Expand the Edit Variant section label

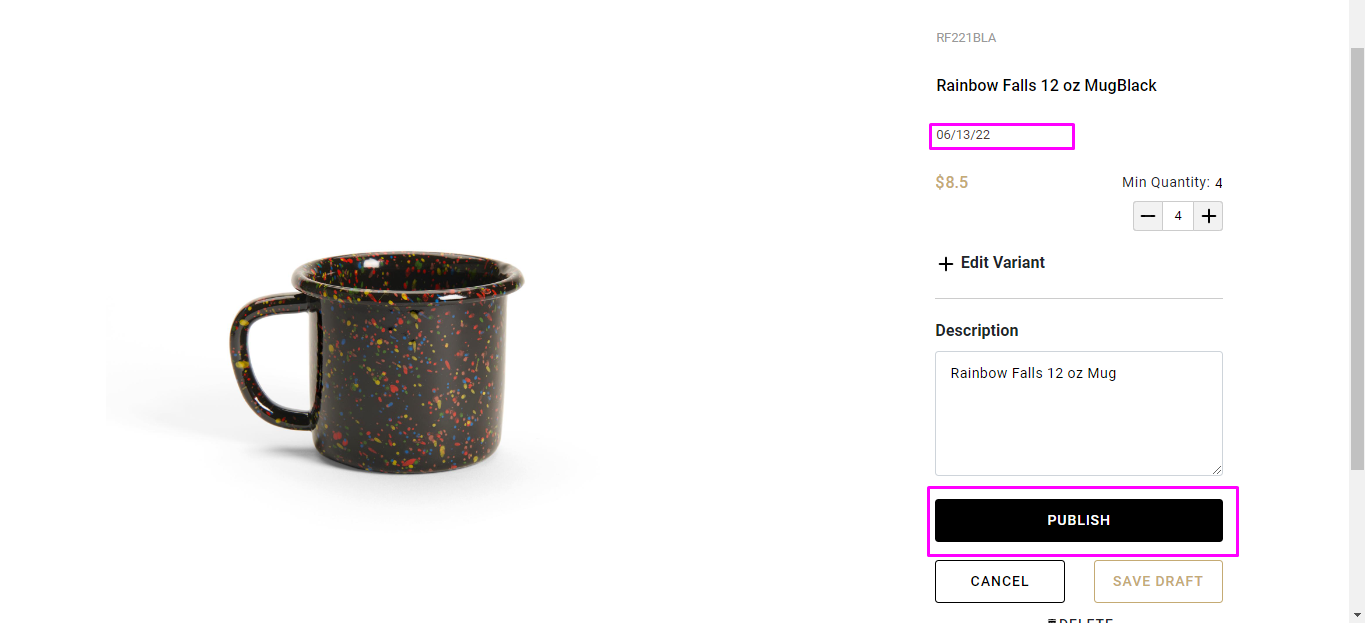1002,263
